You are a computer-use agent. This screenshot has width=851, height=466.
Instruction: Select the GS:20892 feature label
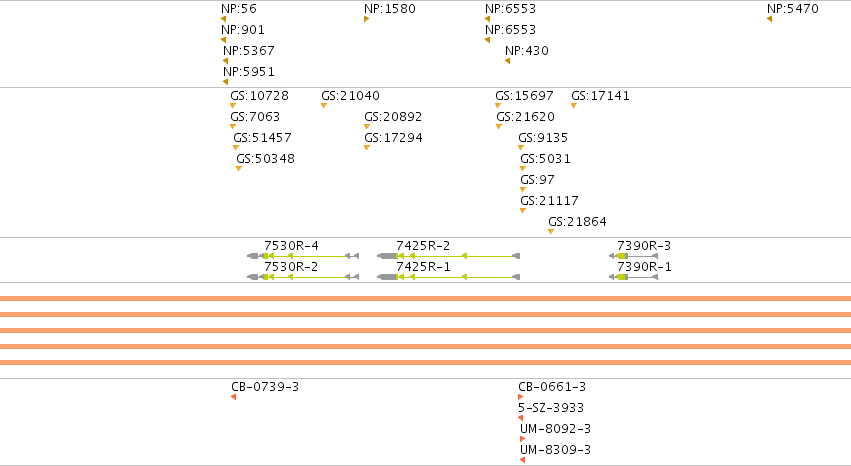pos(393,117)
